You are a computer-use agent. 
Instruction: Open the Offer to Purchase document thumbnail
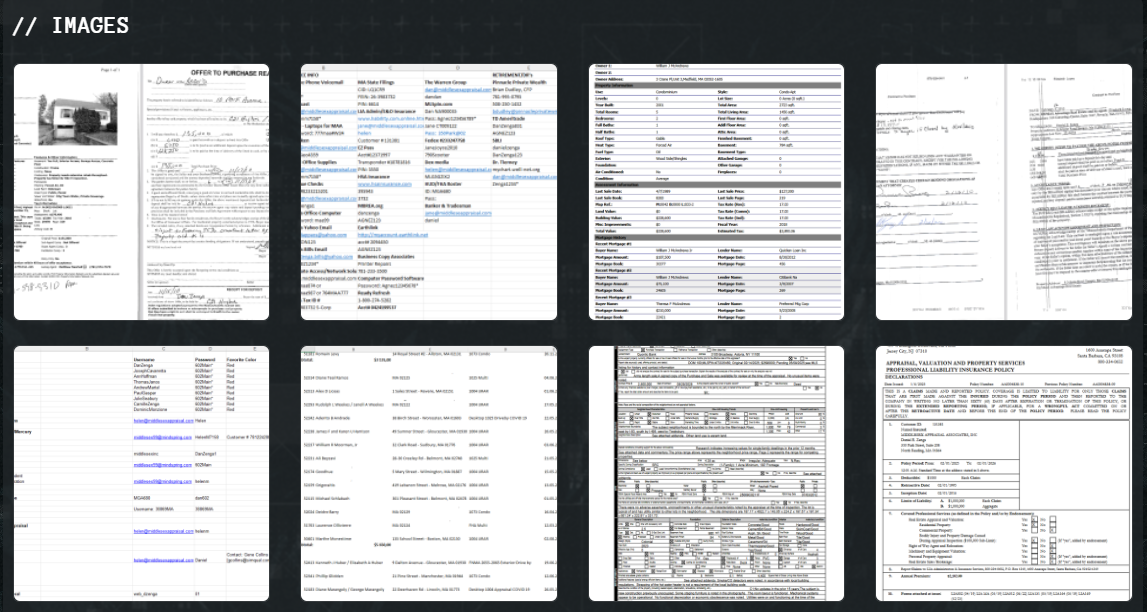pyautogui.click(x=141, y=192)
